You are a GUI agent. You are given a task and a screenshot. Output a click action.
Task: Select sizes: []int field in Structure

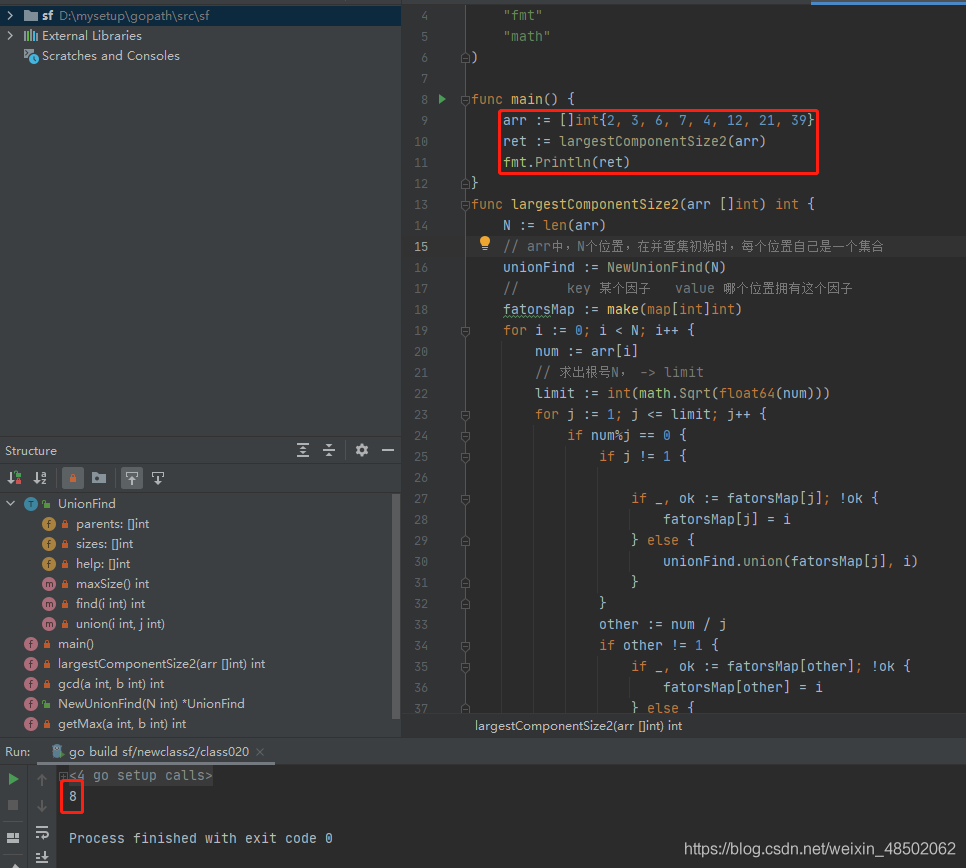pyautogui.click(x=104, y=544)
